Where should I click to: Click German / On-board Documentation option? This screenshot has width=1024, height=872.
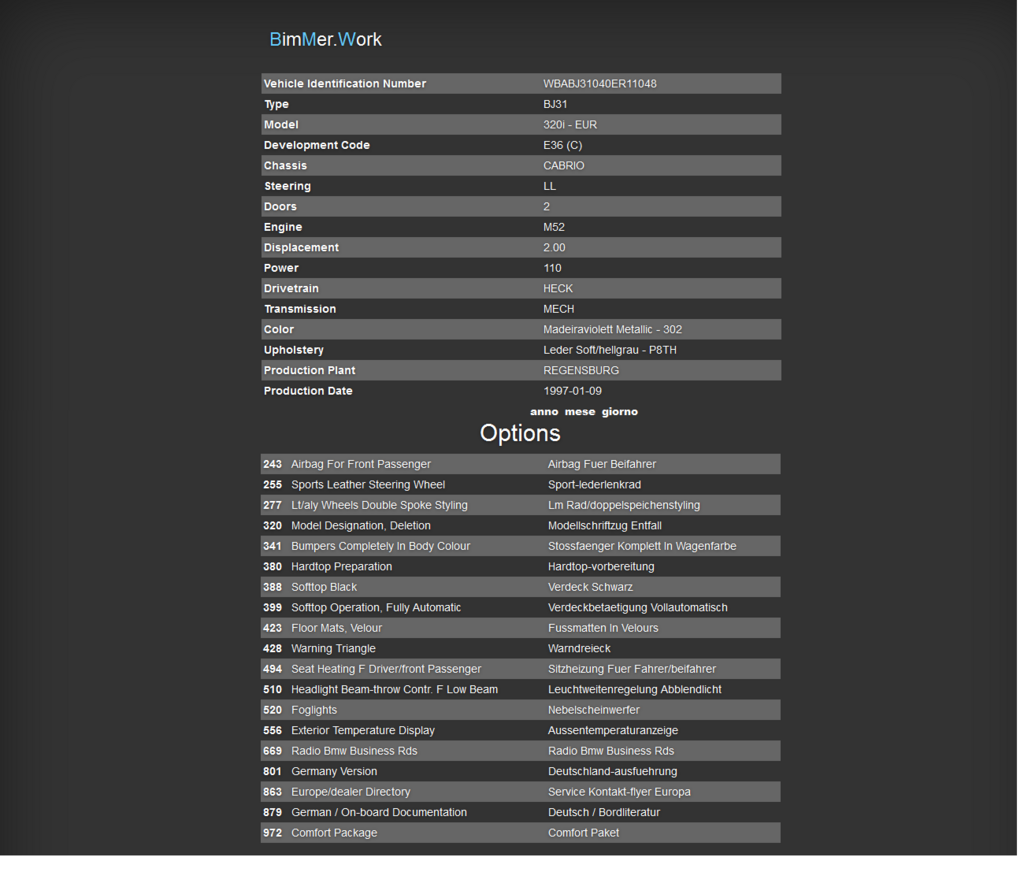coord(379,813)
